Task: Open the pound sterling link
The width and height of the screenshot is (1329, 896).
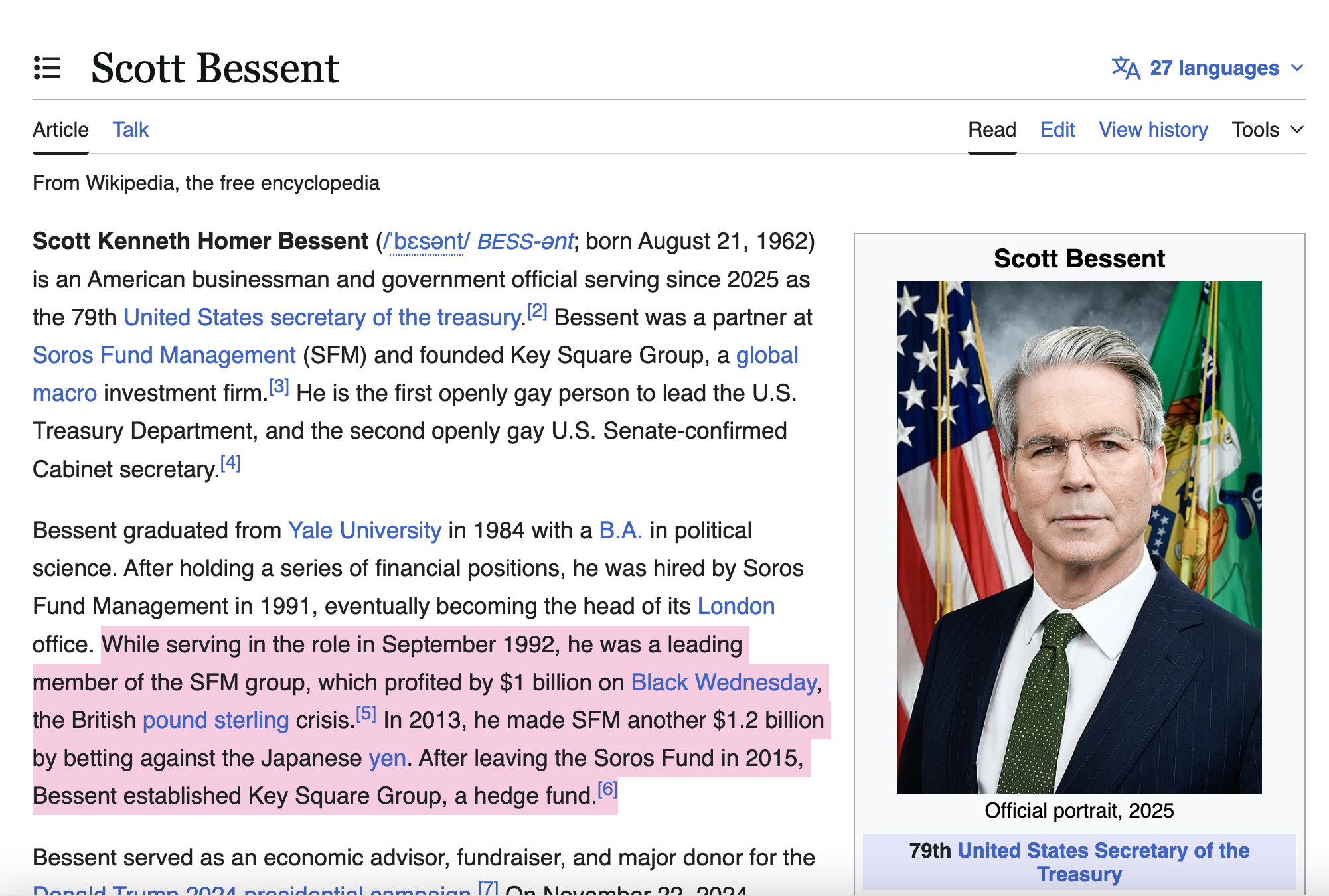Action: coord(216,720)
